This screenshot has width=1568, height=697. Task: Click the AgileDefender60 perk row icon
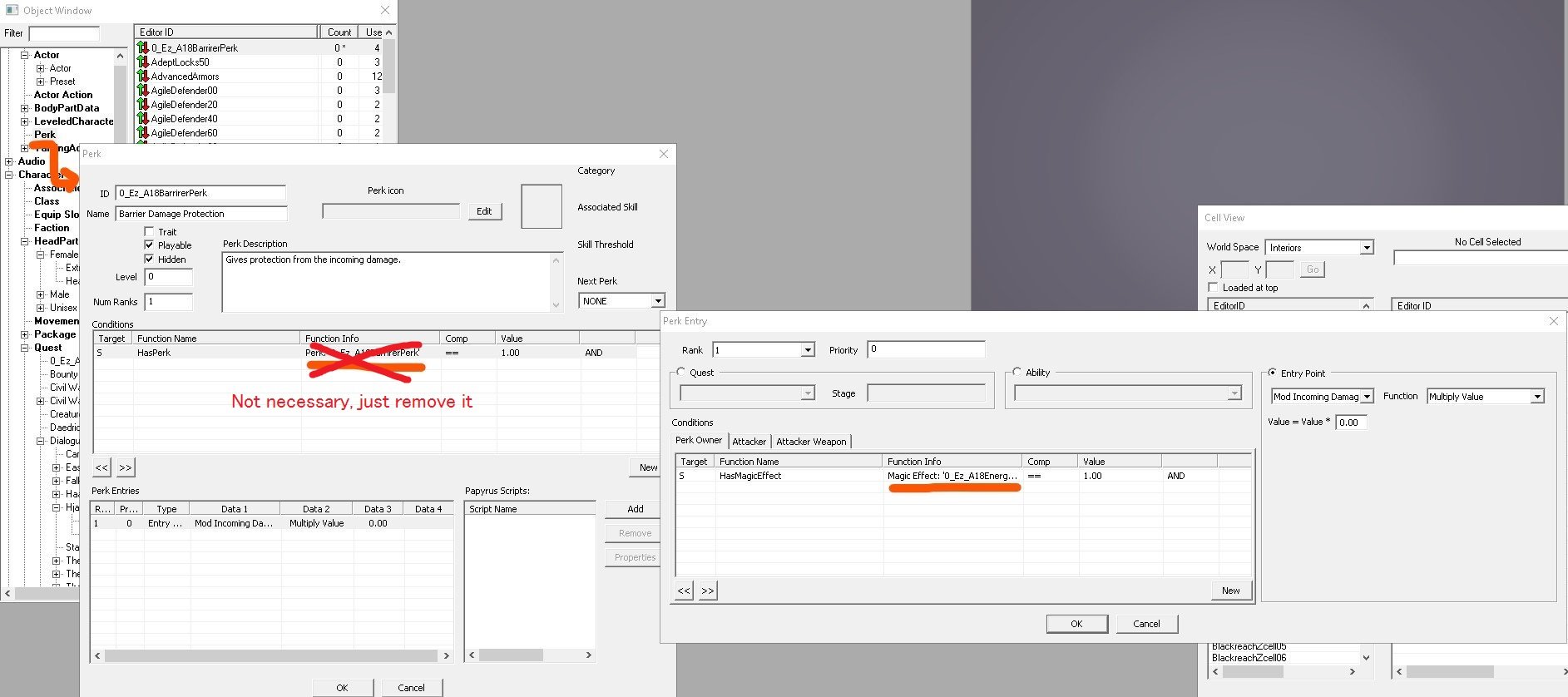143,133
